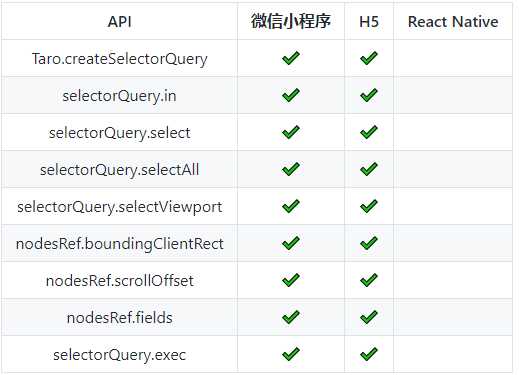Click the WeChat checkmark for selectorQuery.selectViewport
The width and height of the screenshot is (519, 375).
[x=291, y=206]
